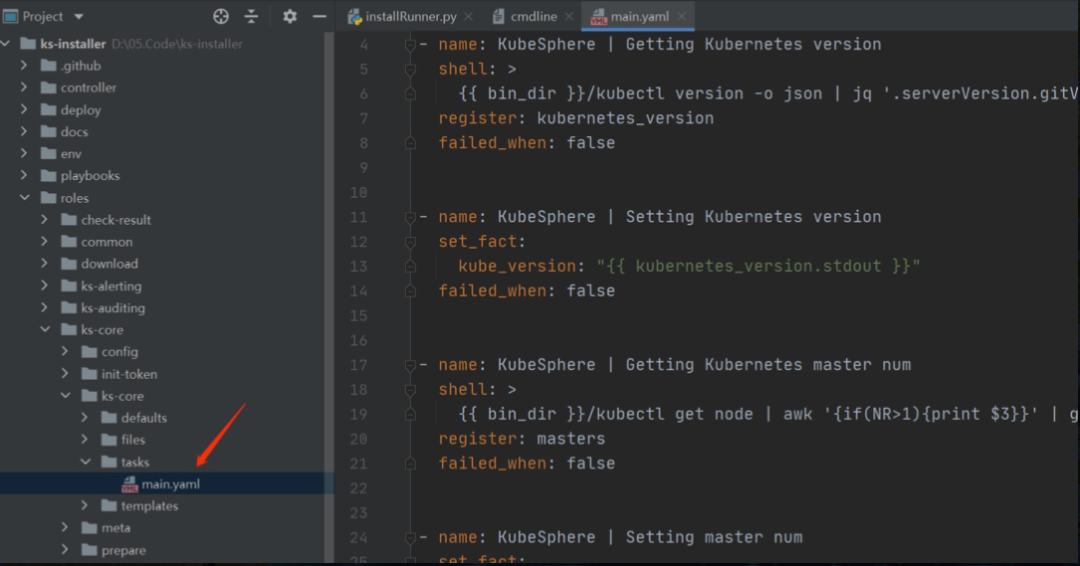The width and height of the screenshot is (1080, 566).
Task: Select the main.yaml editor tab
Action: tap(639, 17)
